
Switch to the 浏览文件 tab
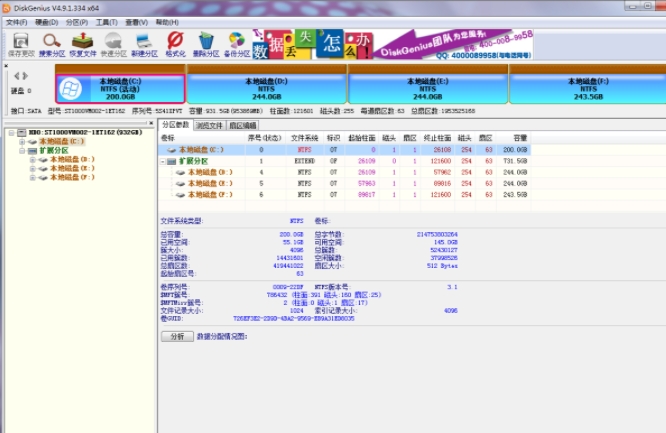pos(210,125)
